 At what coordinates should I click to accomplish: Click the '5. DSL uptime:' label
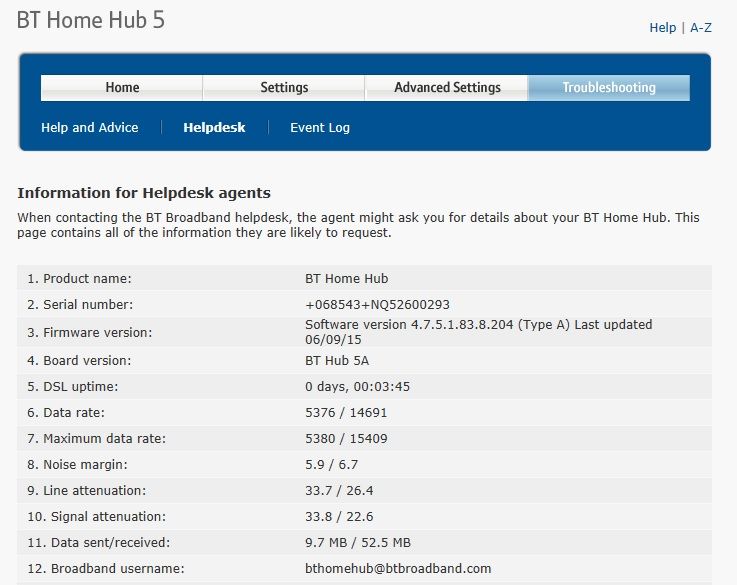73,387
